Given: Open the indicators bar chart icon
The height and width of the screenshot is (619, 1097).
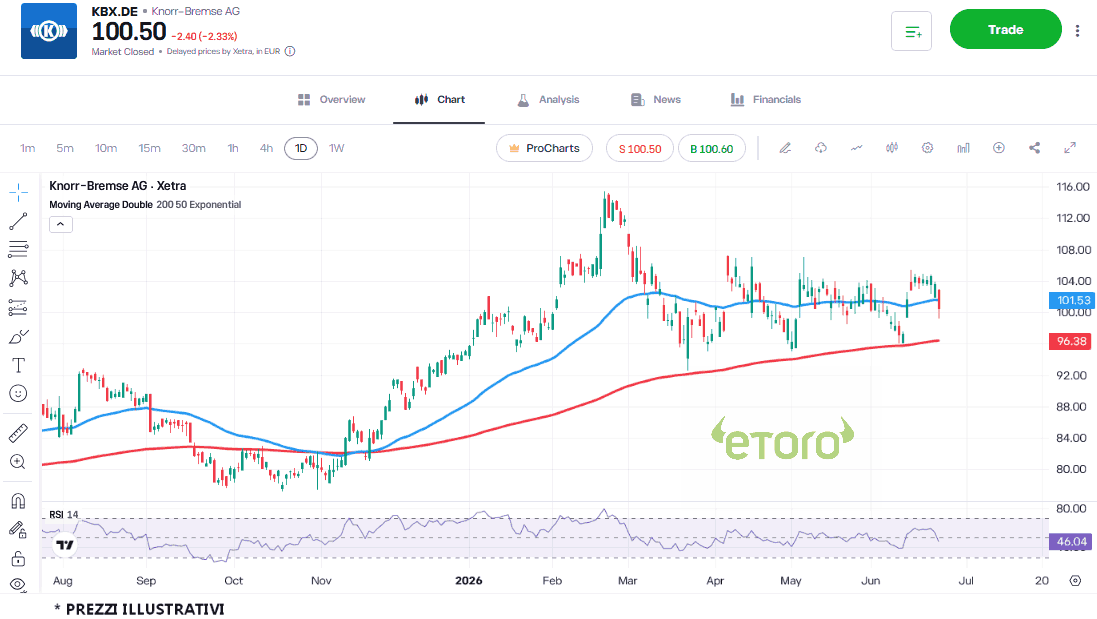Looking at the screenshot, I should 963,148.
